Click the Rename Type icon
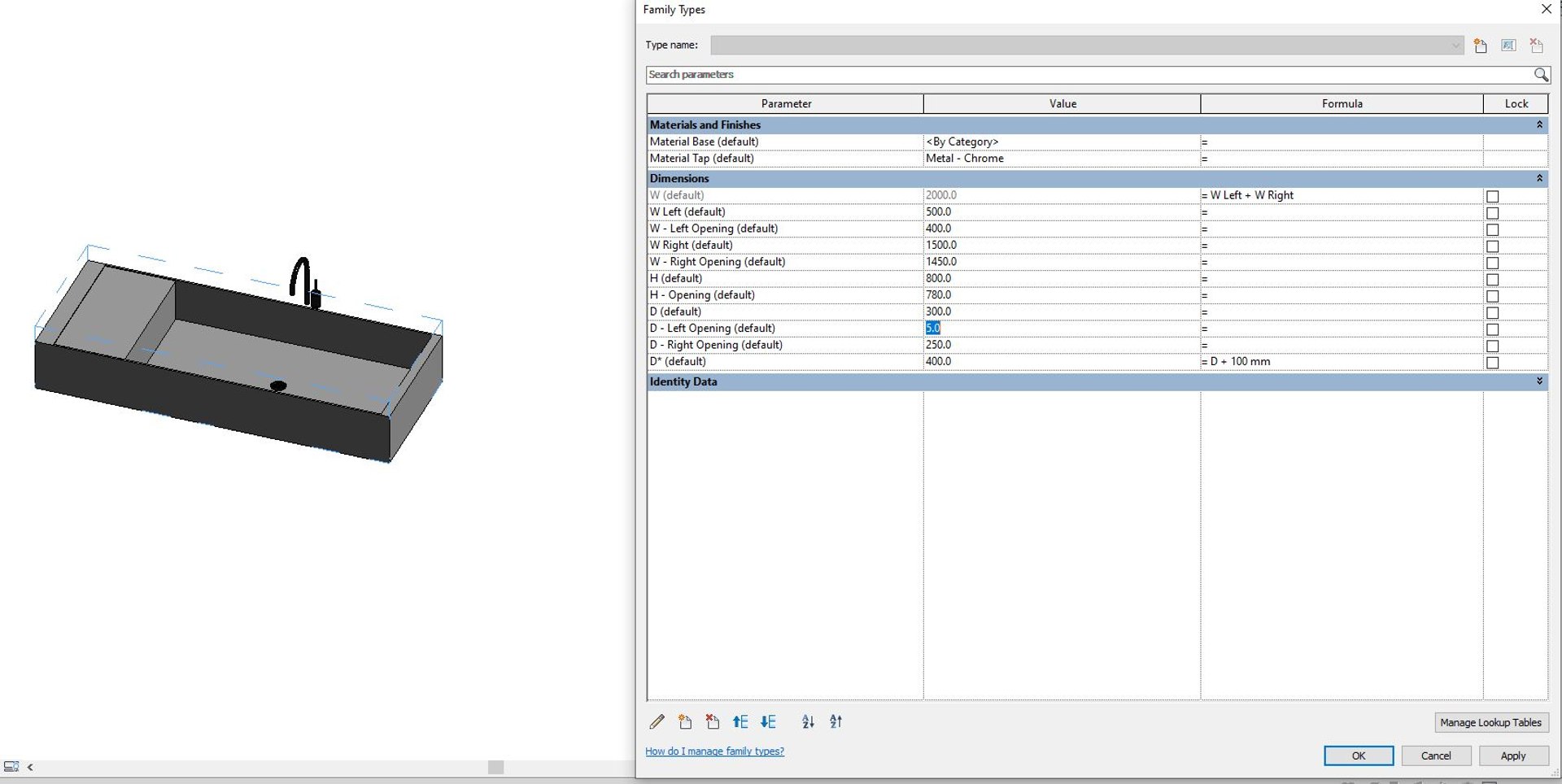1562x784 pixels. coord(1508,46)
